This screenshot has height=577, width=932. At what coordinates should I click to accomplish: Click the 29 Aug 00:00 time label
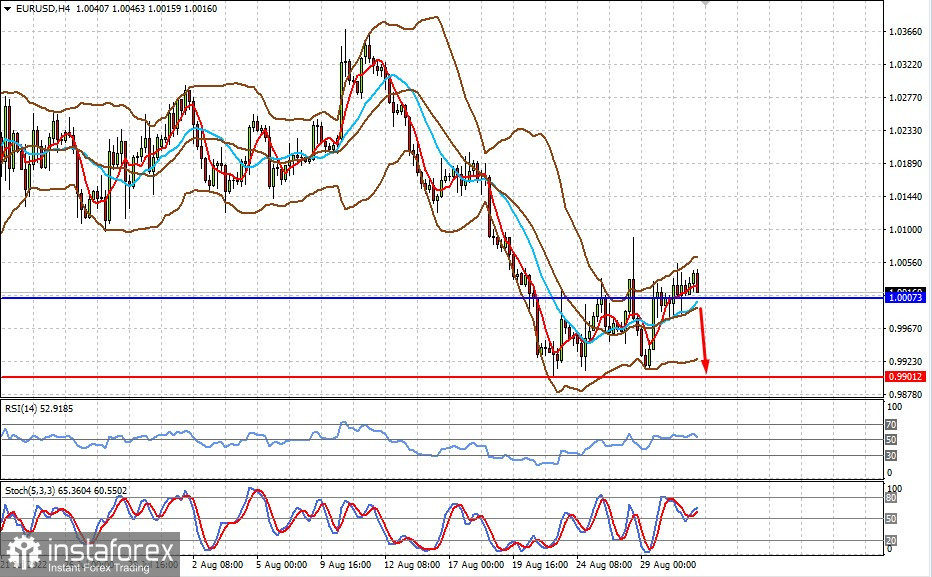point(669,565)
